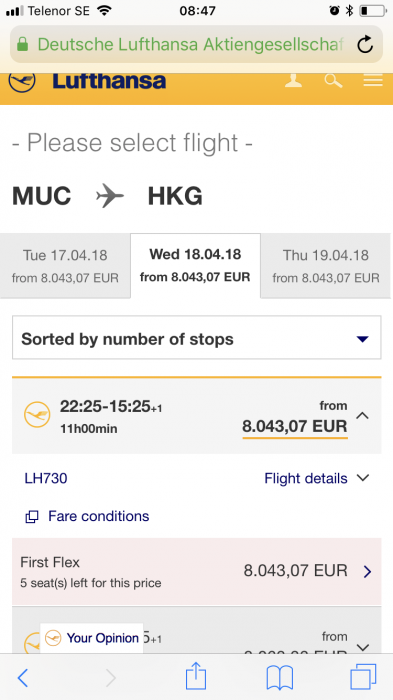
Task: Choose the First Flex 8.043,07 EUR fare
Action: [x=196, y=572]
